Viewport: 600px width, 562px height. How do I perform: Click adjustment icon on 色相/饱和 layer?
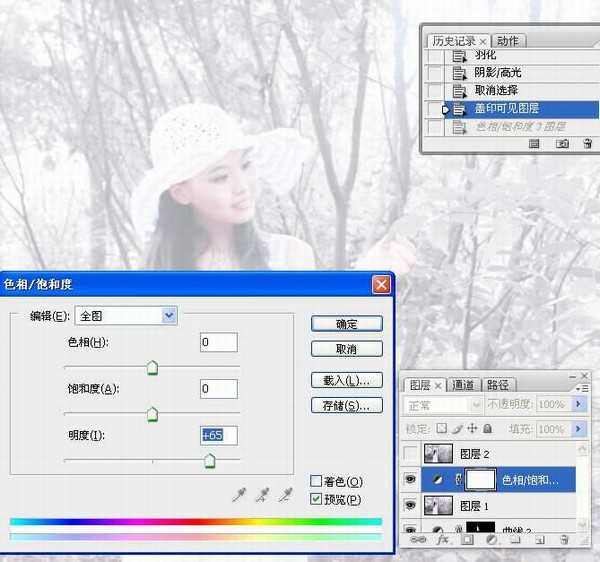437,479
